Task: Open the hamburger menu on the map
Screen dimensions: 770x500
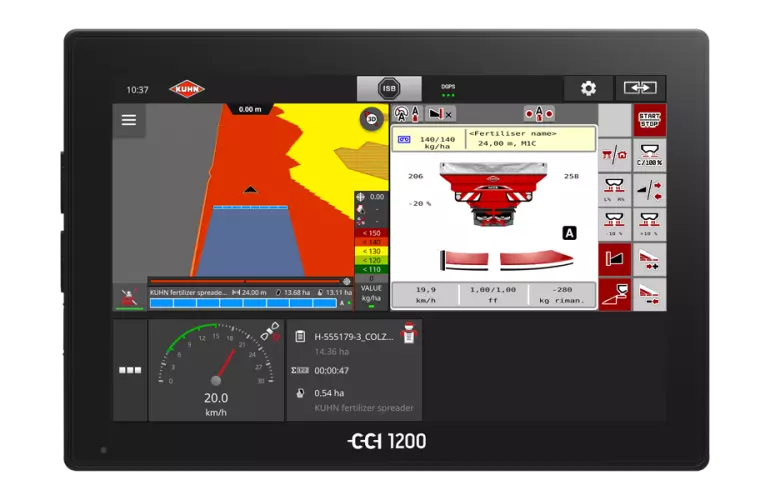Action: [x=129, y=120]
